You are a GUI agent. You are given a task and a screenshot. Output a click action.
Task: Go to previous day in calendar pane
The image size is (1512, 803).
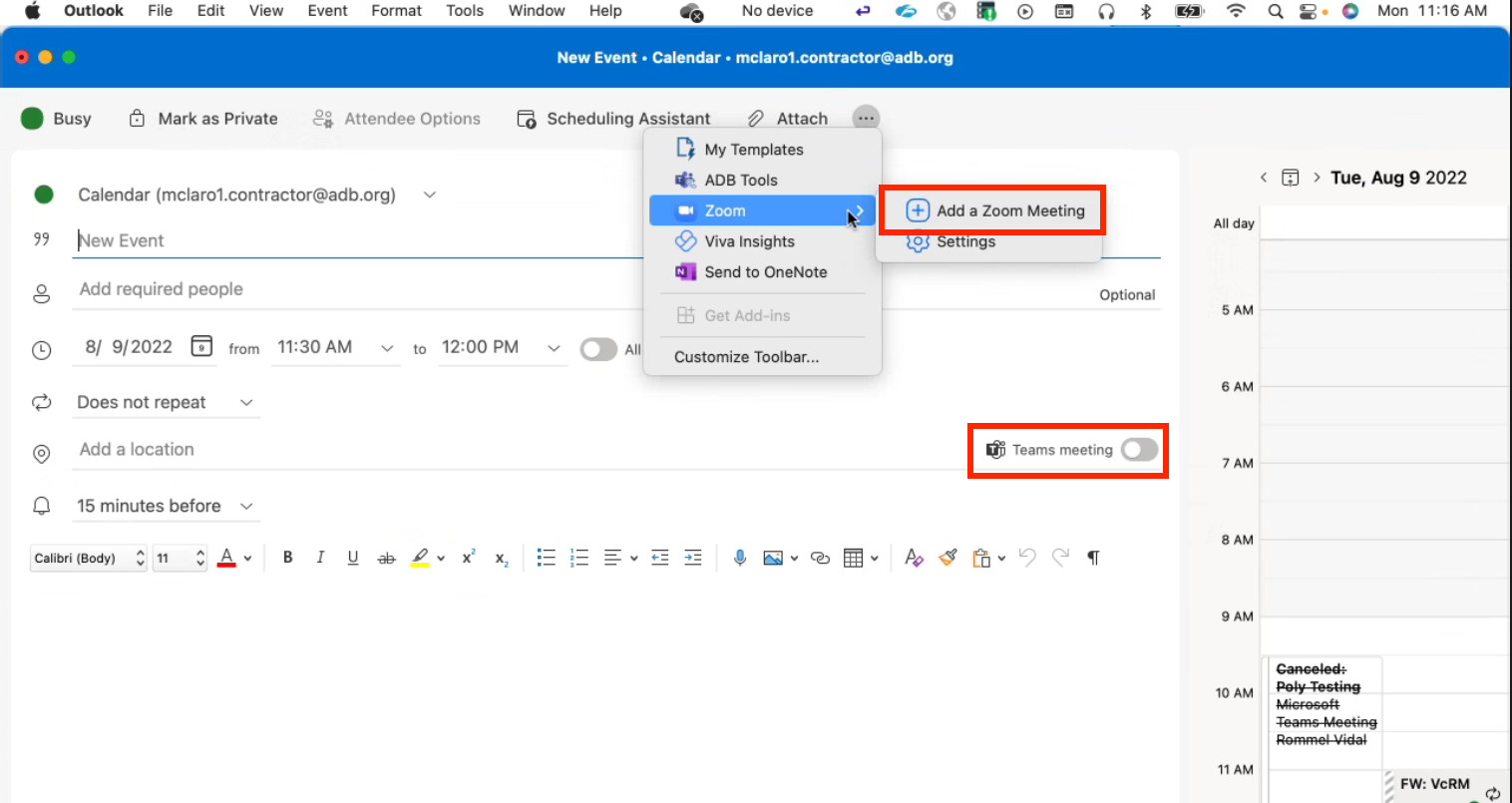point(1264,178)
